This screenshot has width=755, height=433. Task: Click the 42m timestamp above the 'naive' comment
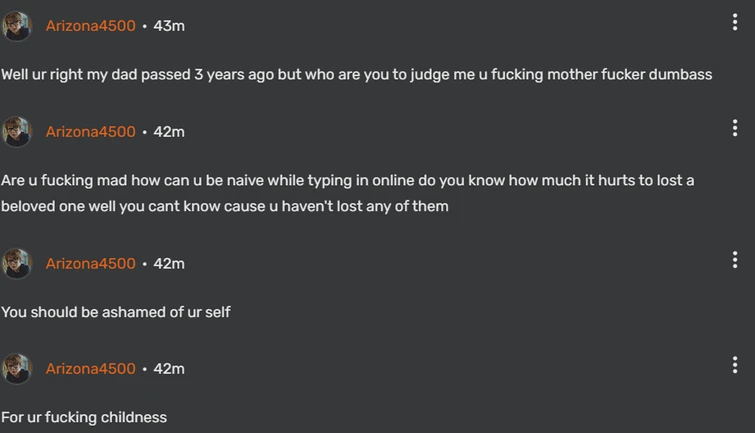[169, 132]
